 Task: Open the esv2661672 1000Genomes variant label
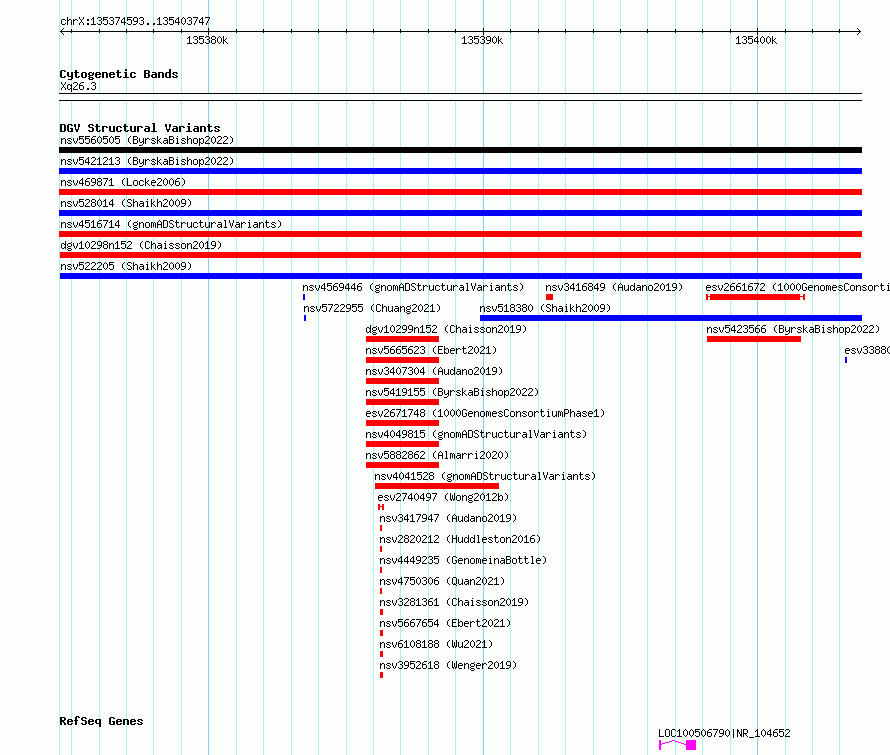(797, 287)
